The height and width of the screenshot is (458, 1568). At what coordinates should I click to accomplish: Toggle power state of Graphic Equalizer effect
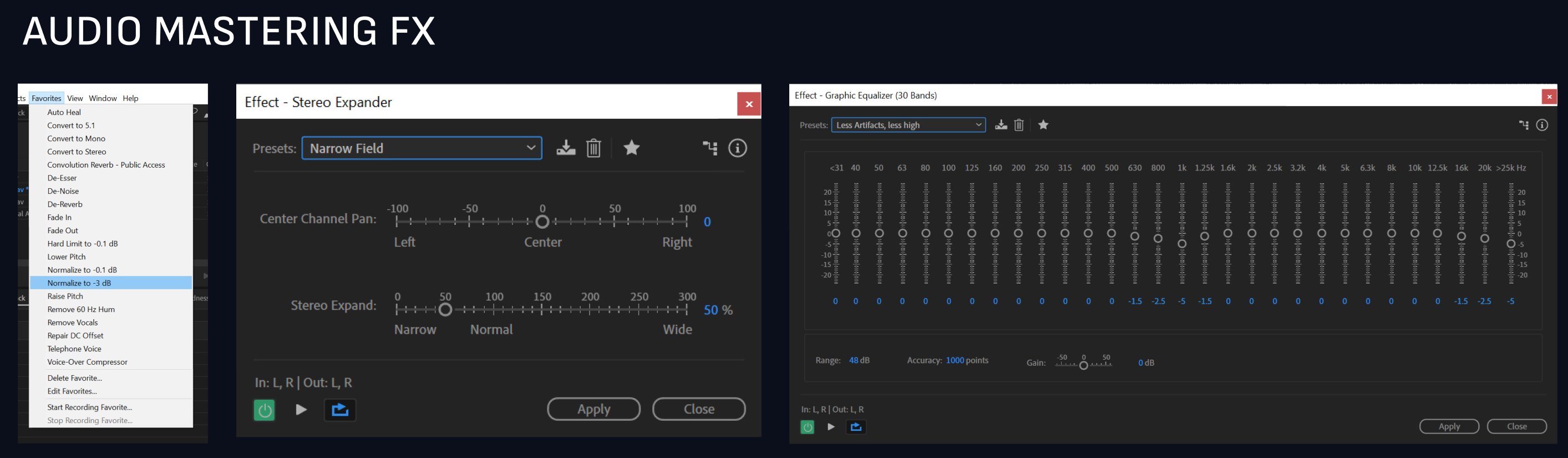point(807,427)
